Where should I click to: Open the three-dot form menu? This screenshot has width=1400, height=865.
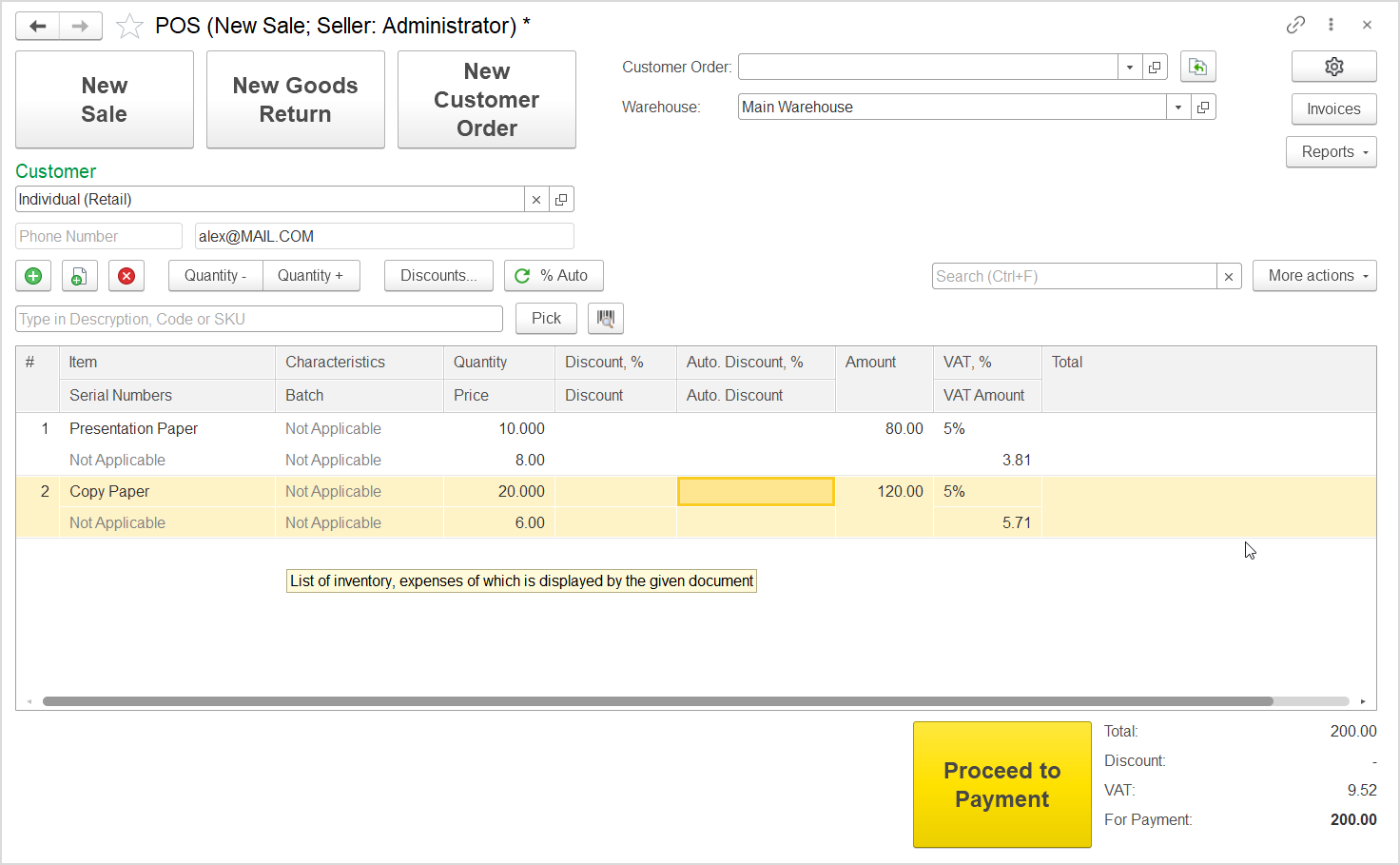(x=1331, y=25)
